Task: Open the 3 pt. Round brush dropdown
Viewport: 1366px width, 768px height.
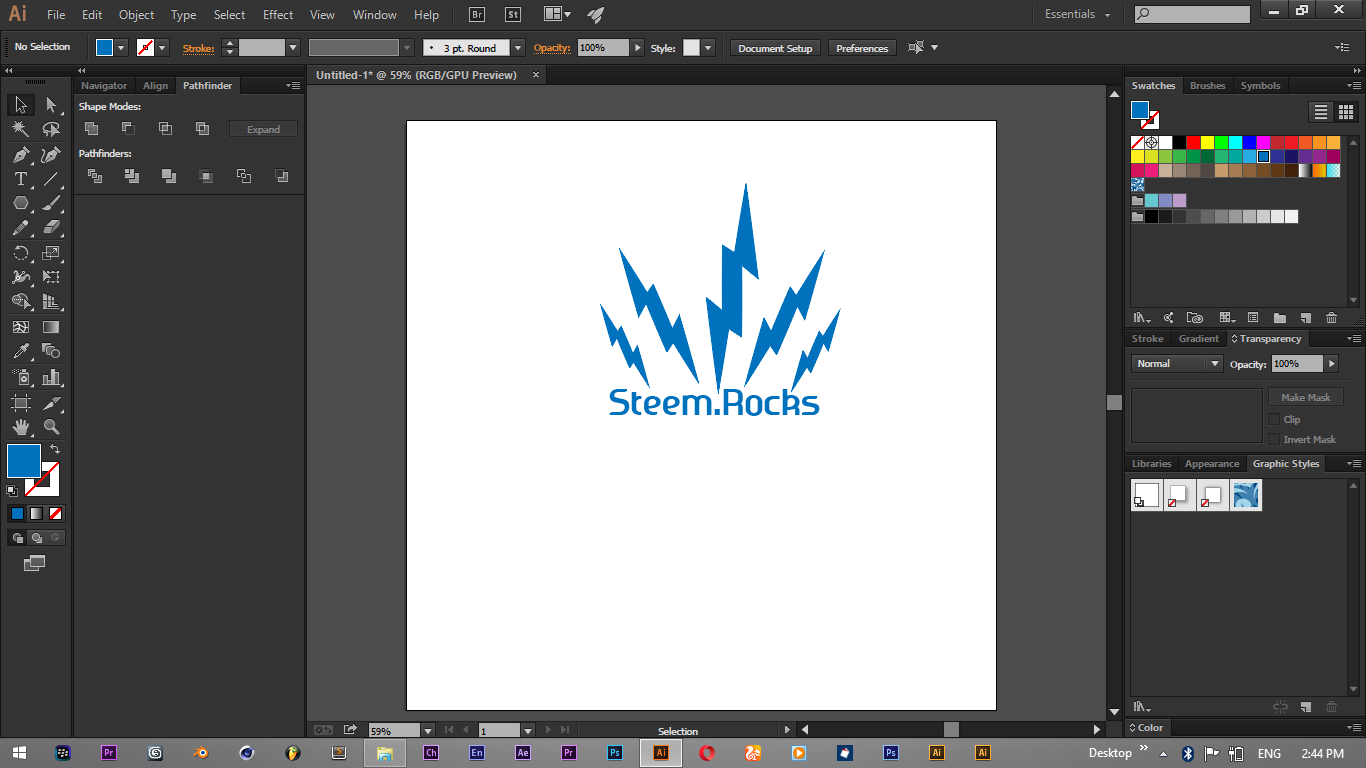Action: tap(518, 47)
